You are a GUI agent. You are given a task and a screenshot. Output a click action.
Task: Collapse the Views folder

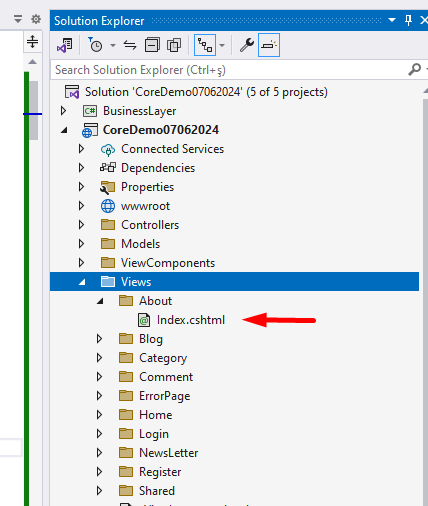tap(82, 282)
